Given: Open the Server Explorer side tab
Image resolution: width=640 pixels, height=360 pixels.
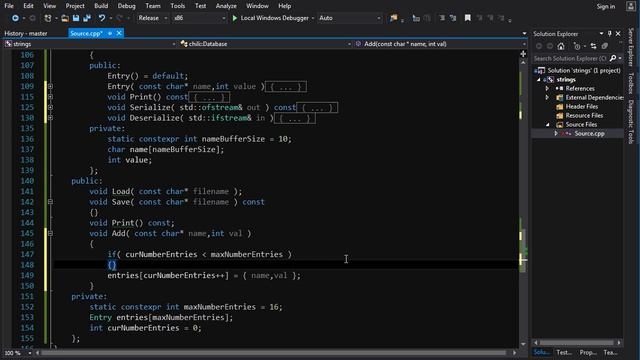Looking at the screenshot, I should click(631, 47).
